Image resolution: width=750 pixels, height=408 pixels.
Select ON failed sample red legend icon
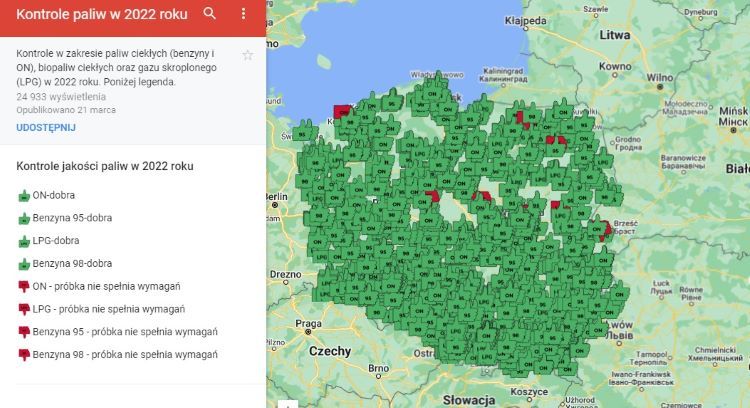24,287
